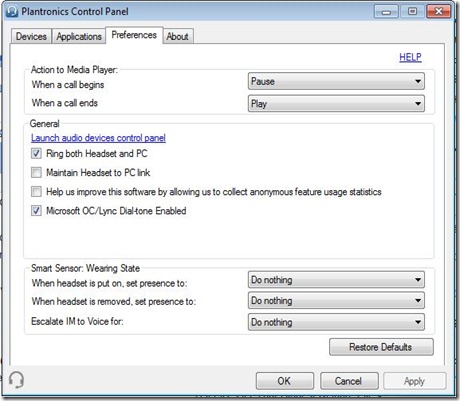
Task: Go to the About tab
Action: click(x=178, y=36)
